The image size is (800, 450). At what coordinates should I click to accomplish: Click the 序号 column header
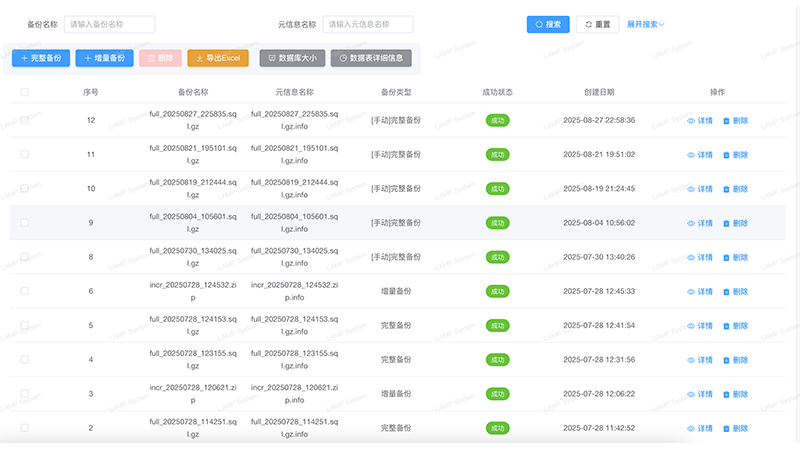tap(91, 92)
